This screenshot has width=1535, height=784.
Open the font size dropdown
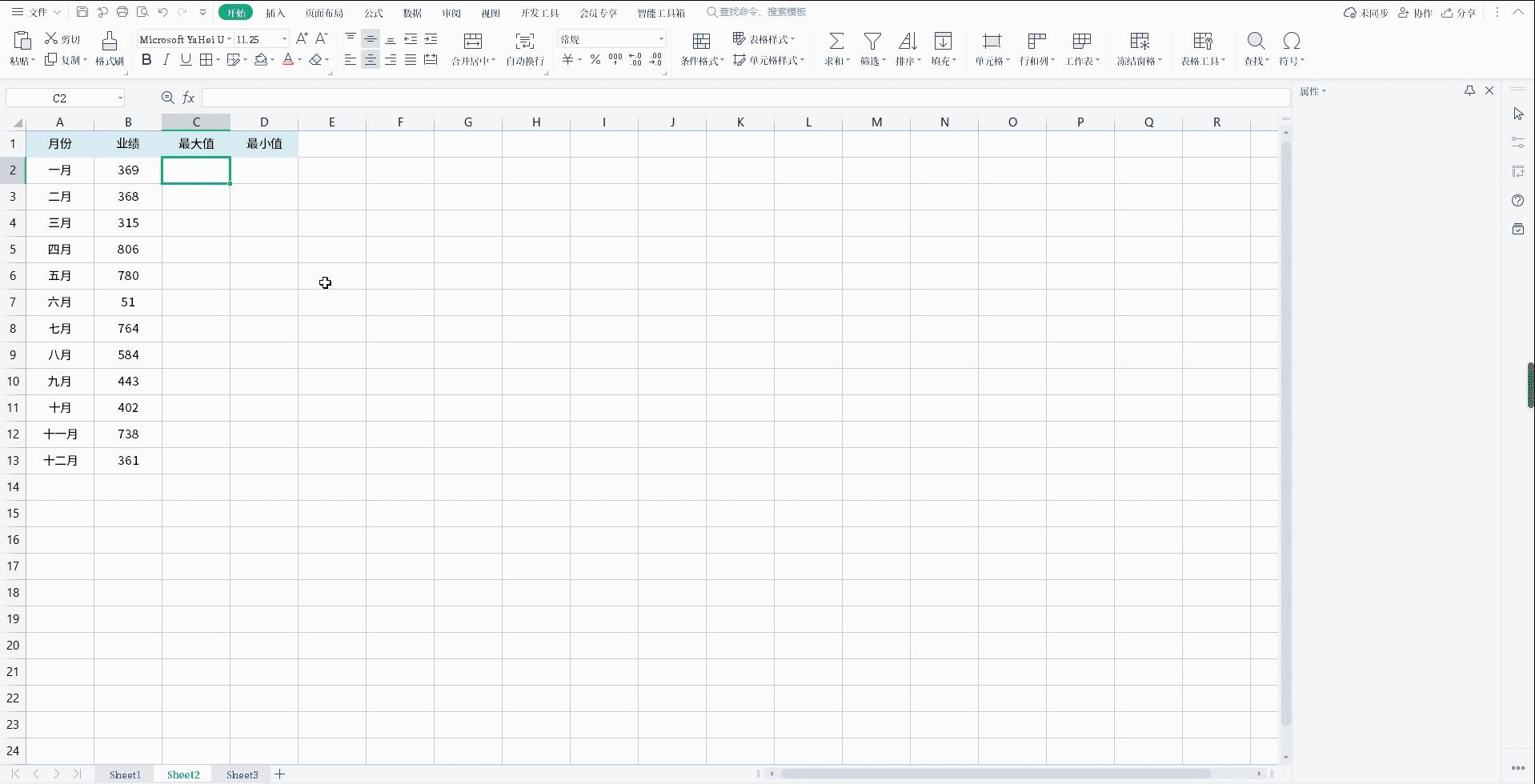pyautogui.click(x=284, y=39)
